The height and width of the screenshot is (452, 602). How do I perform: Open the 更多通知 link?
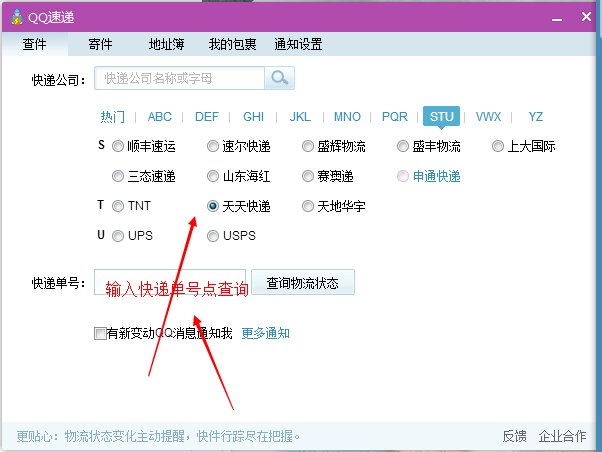(x=266, y=333)
